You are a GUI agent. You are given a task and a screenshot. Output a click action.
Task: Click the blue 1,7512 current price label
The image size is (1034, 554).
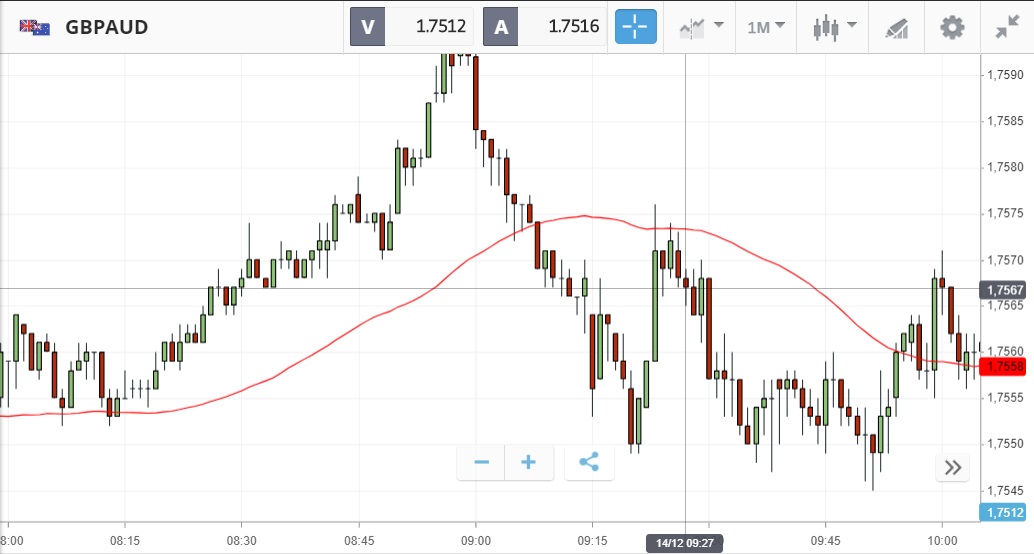(x=1004, y=513)
